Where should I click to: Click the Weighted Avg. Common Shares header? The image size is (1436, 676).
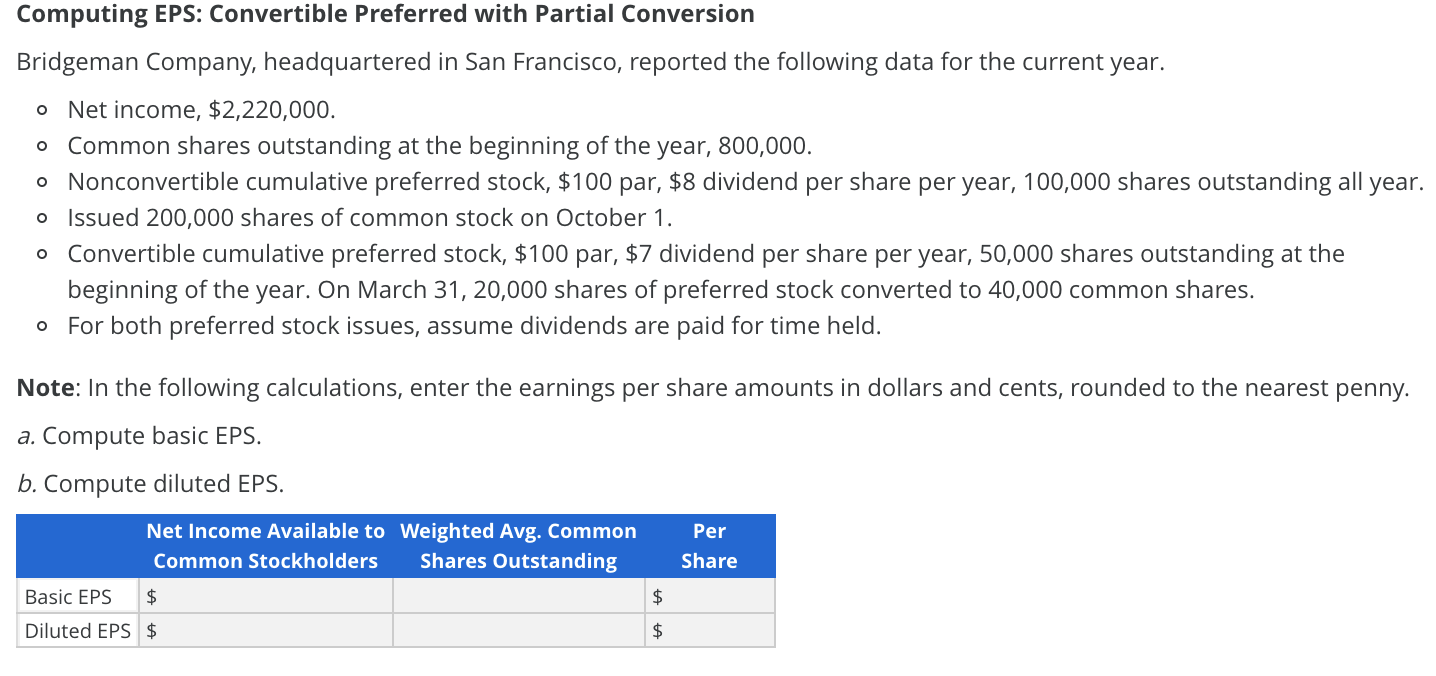pos(517,546)
